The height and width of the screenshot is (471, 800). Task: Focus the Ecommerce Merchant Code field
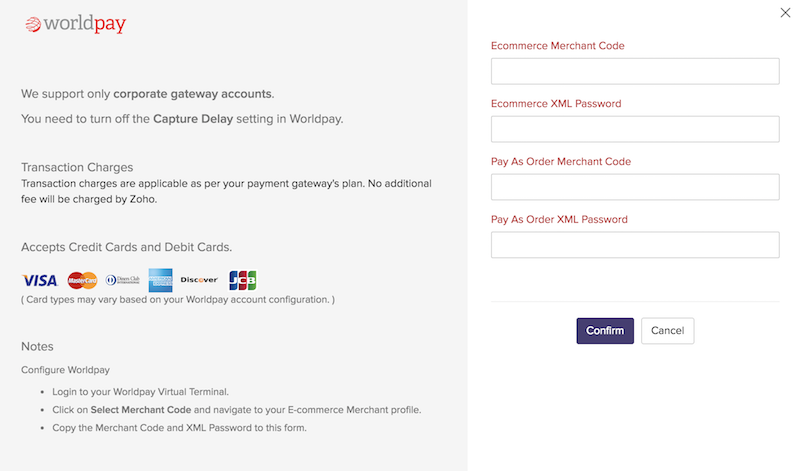pyautogui.click(x=635, y=71)
